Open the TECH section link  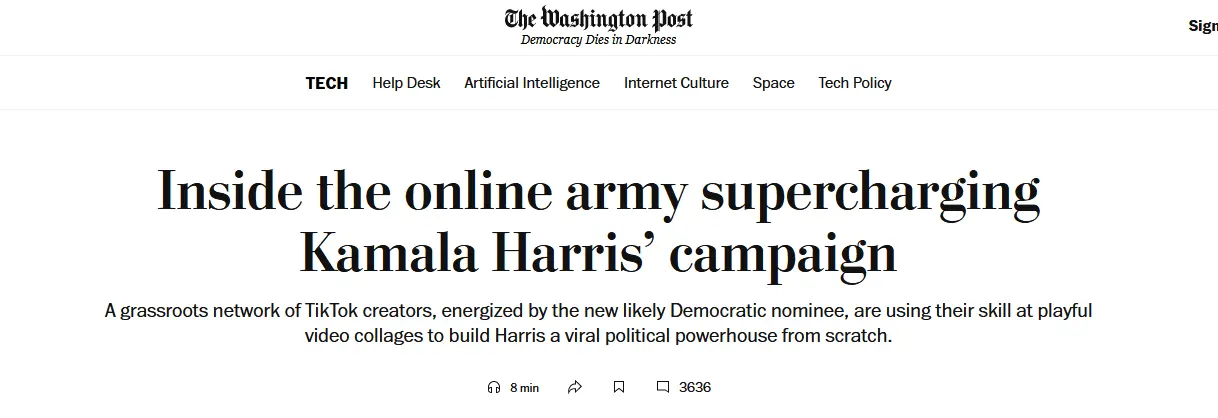tap(327, 83)
